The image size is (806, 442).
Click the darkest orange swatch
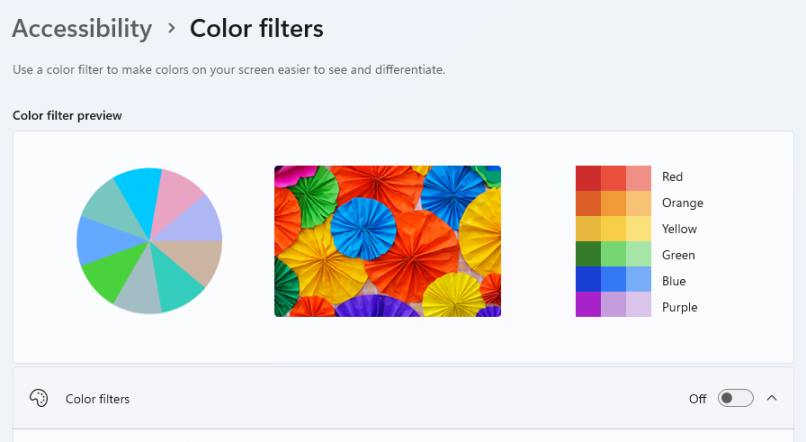(x=588, y=203)
